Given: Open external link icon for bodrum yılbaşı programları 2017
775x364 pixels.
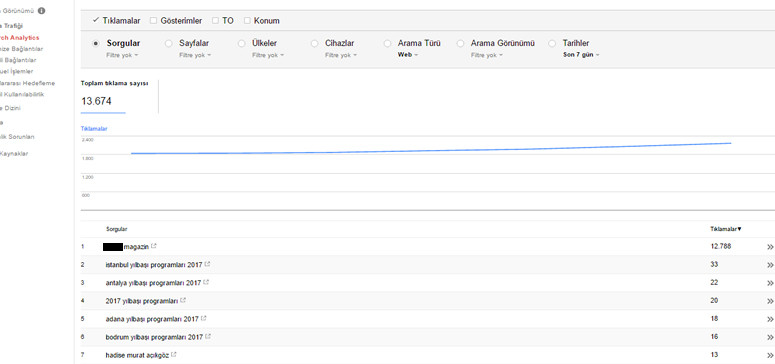Looking at the screenshot, I should click(x=208, y=336).
